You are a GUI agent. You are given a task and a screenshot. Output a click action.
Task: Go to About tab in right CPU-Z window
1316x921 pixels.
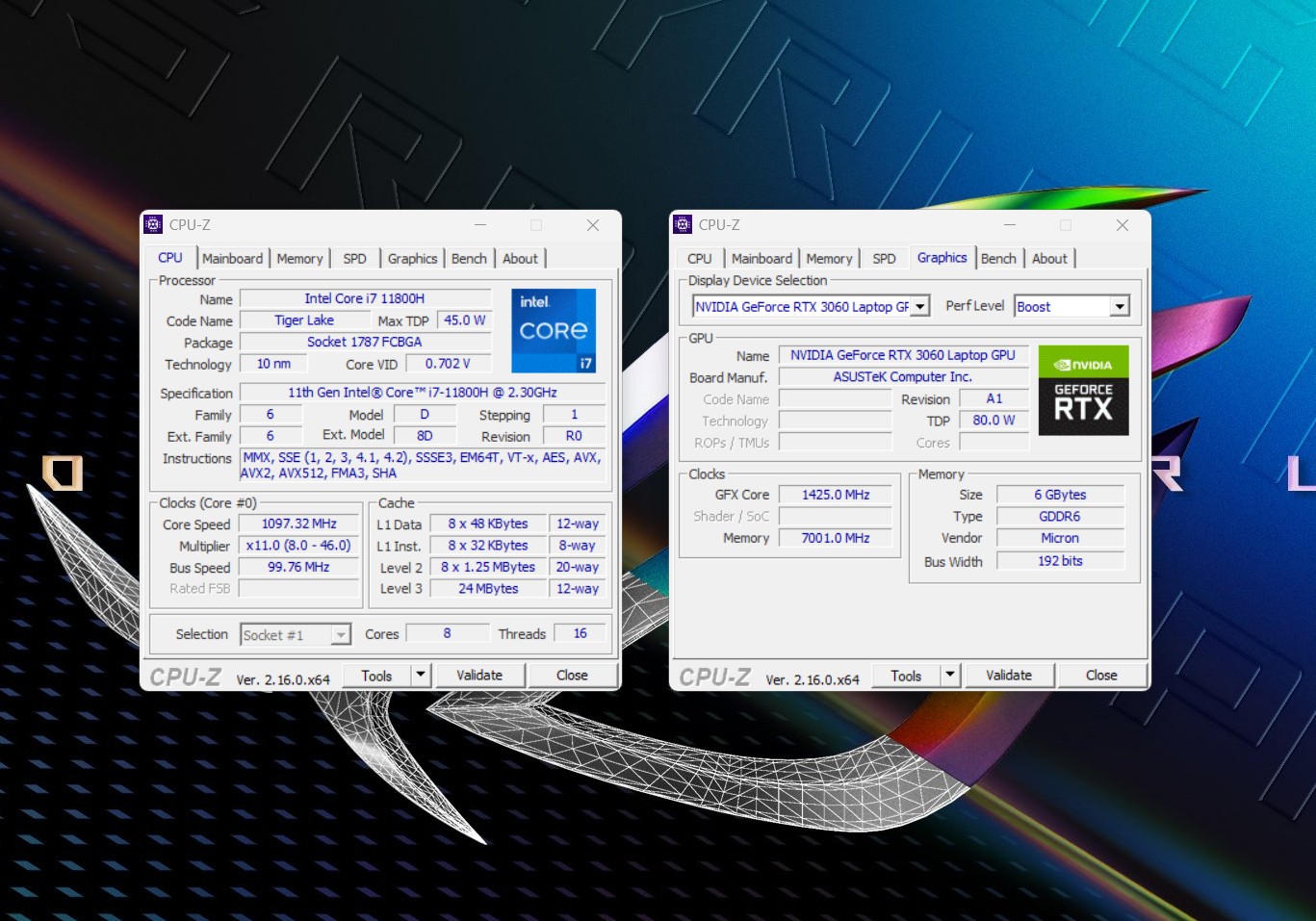(x=1049, y=258)
